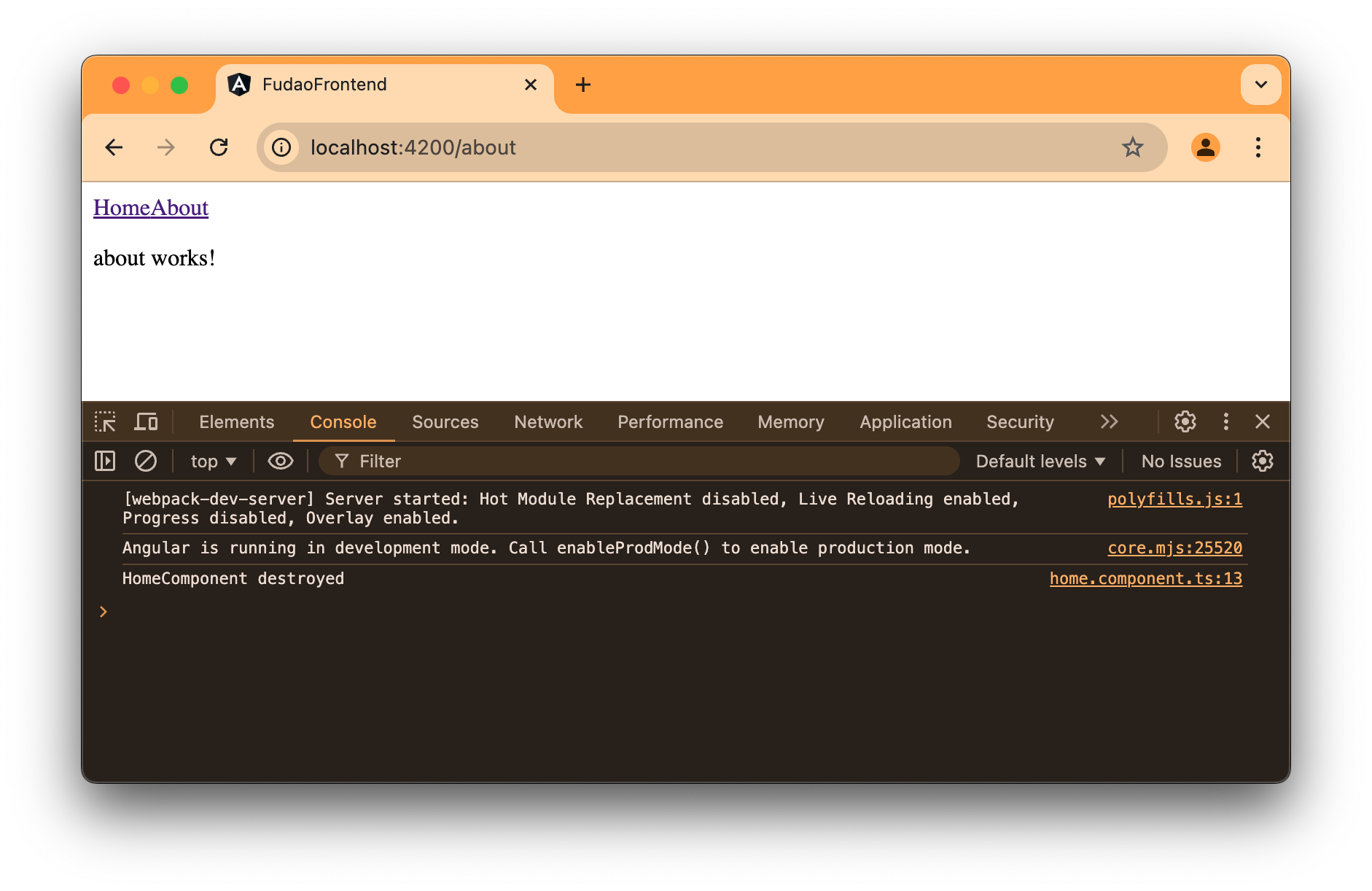Open the Chrome profile avatar
The height and width of the screenshot is (891, 1372).
pos(1206,147)
